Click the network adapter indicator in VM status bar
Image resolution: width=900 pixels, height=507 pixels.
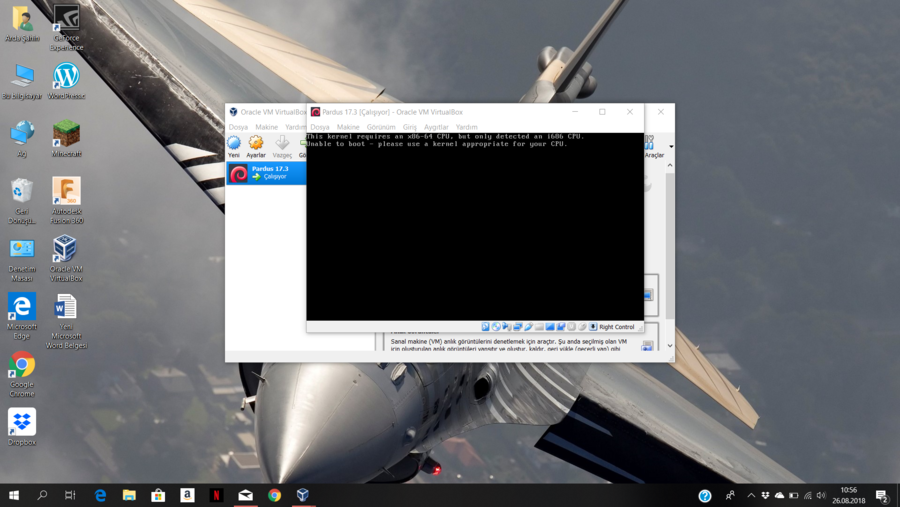(x=518, y=327)
